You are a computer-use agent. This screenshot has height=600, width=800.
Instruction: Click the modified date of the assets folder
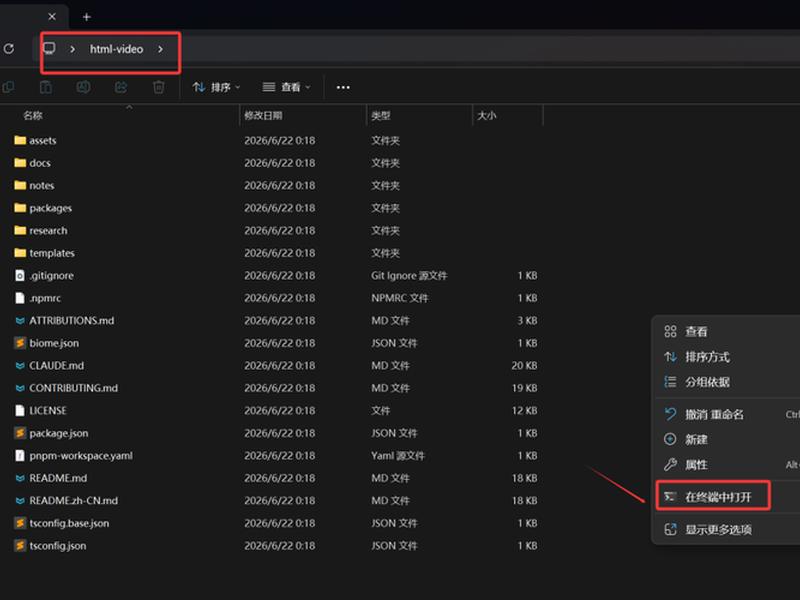click(x=280, y=140)
